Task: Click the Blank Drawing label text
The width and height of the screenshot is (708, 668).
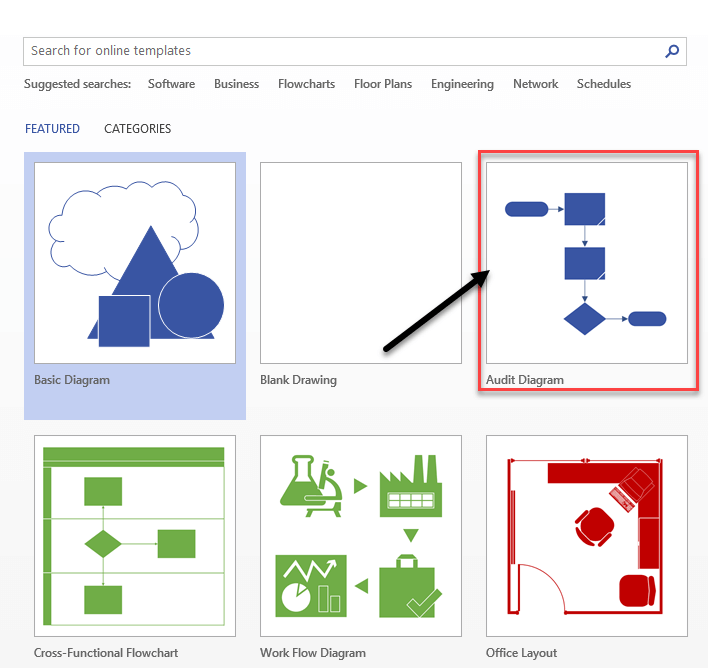Action: [298, 380]
